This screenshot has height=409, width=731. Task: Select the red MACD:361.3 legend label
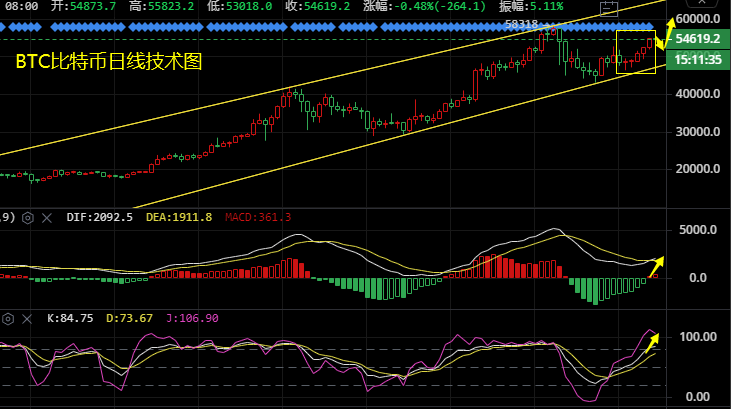[x=257, y=217]
